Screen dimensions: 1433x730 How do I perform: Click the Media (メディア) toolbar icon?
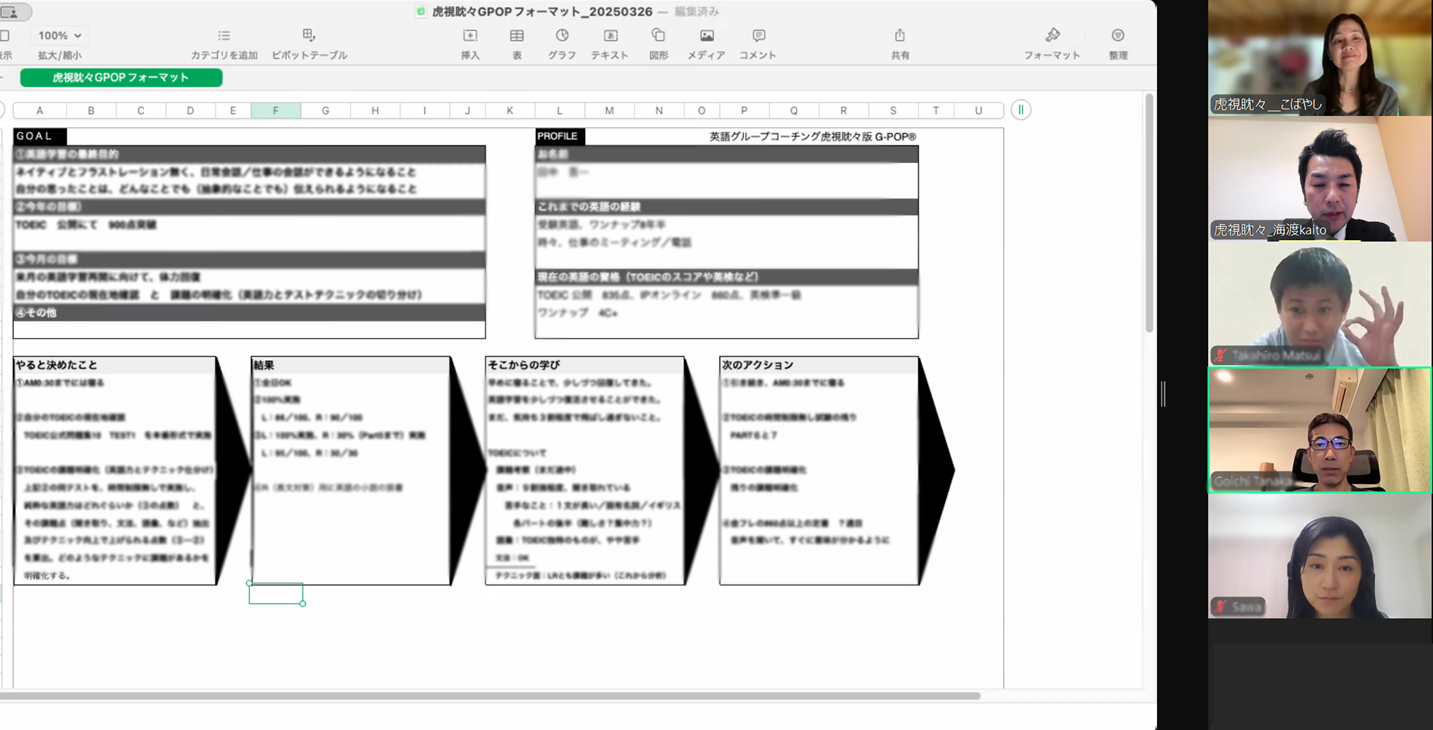coord(706,36)
